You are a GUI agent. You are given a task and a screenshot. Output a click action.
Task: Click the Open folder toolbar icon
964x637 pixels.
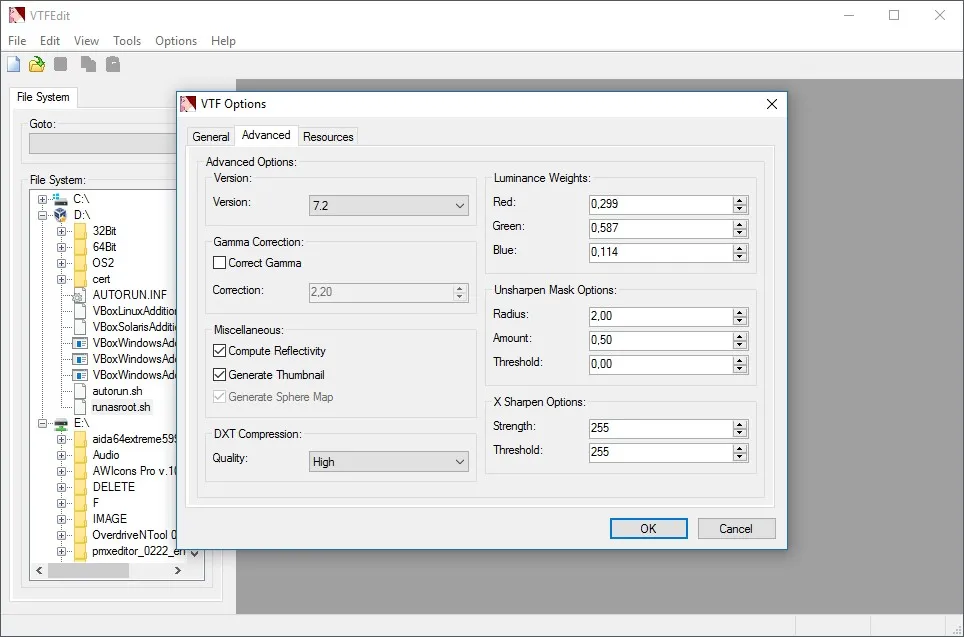[37, 64]
